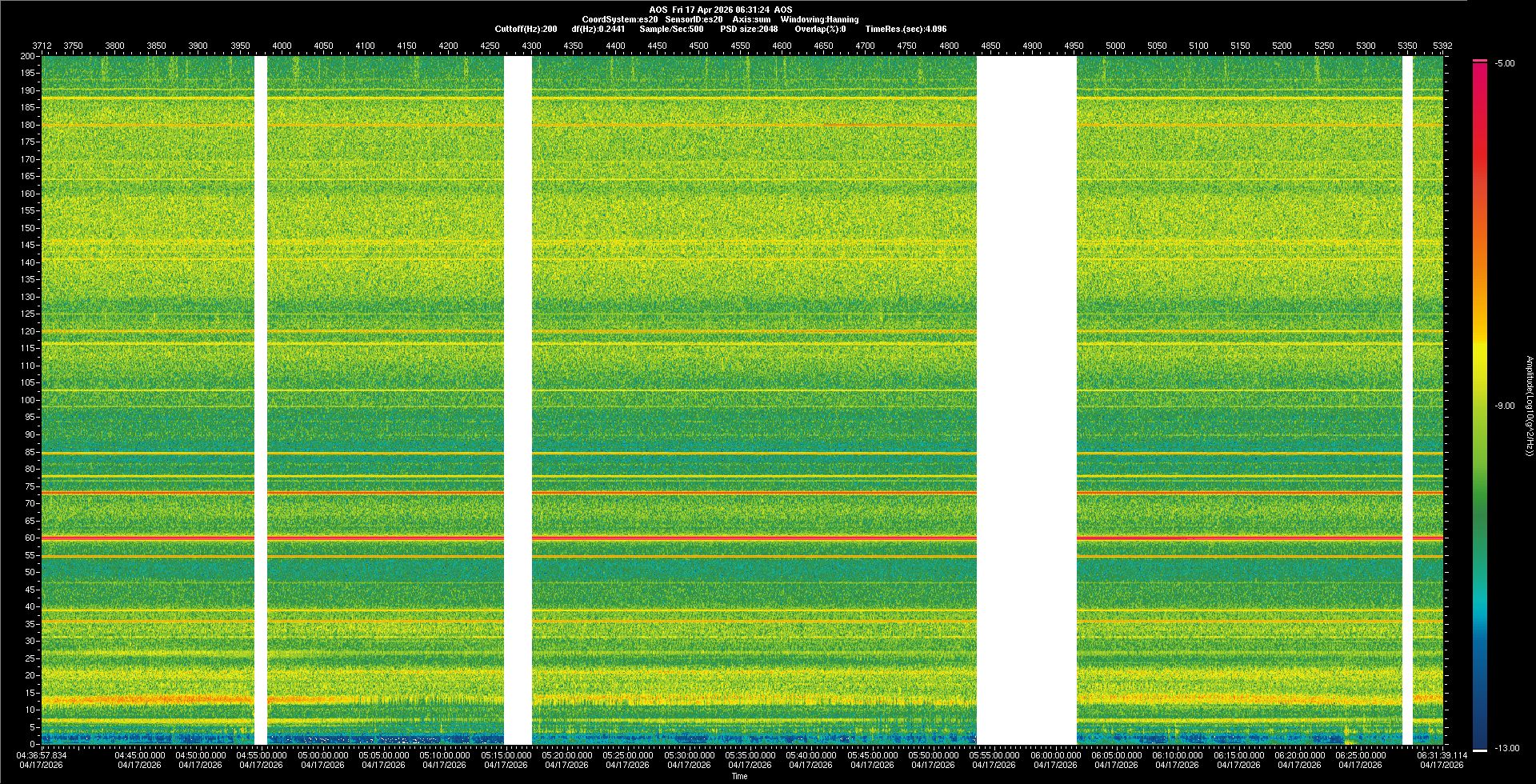Click the Cuttoff(Hz):200 parameter text

[526, 29]
